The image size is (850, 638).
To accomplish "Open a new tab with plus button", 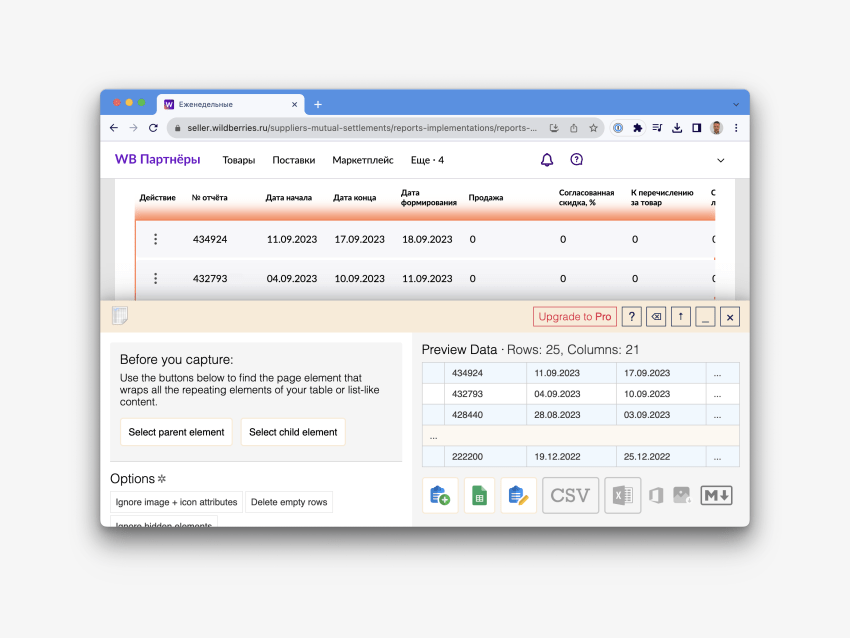I will 318,105.
